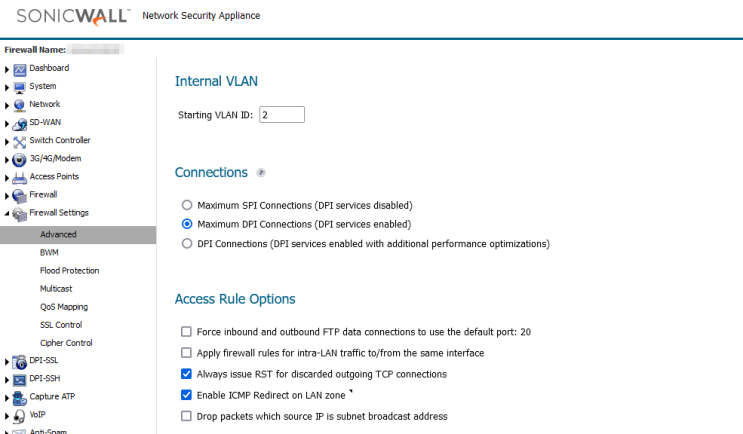Click the Dashboard icon in sidebar
Image resolution: width=743 pixels, height=434 pixels.
pyautogui.click(x=20, y=69)
